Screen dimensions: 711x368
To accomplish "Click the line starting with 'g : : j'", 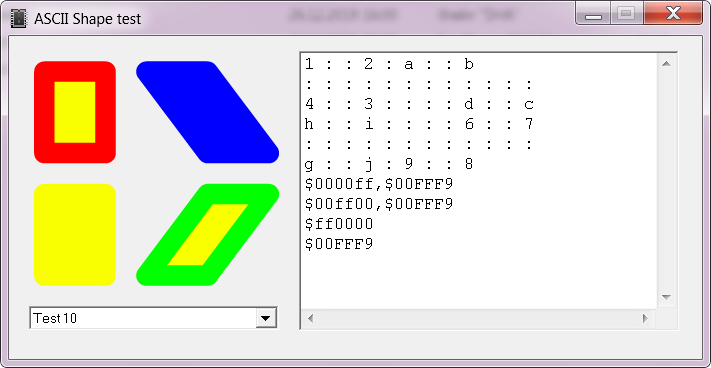I will coord(389,165).
